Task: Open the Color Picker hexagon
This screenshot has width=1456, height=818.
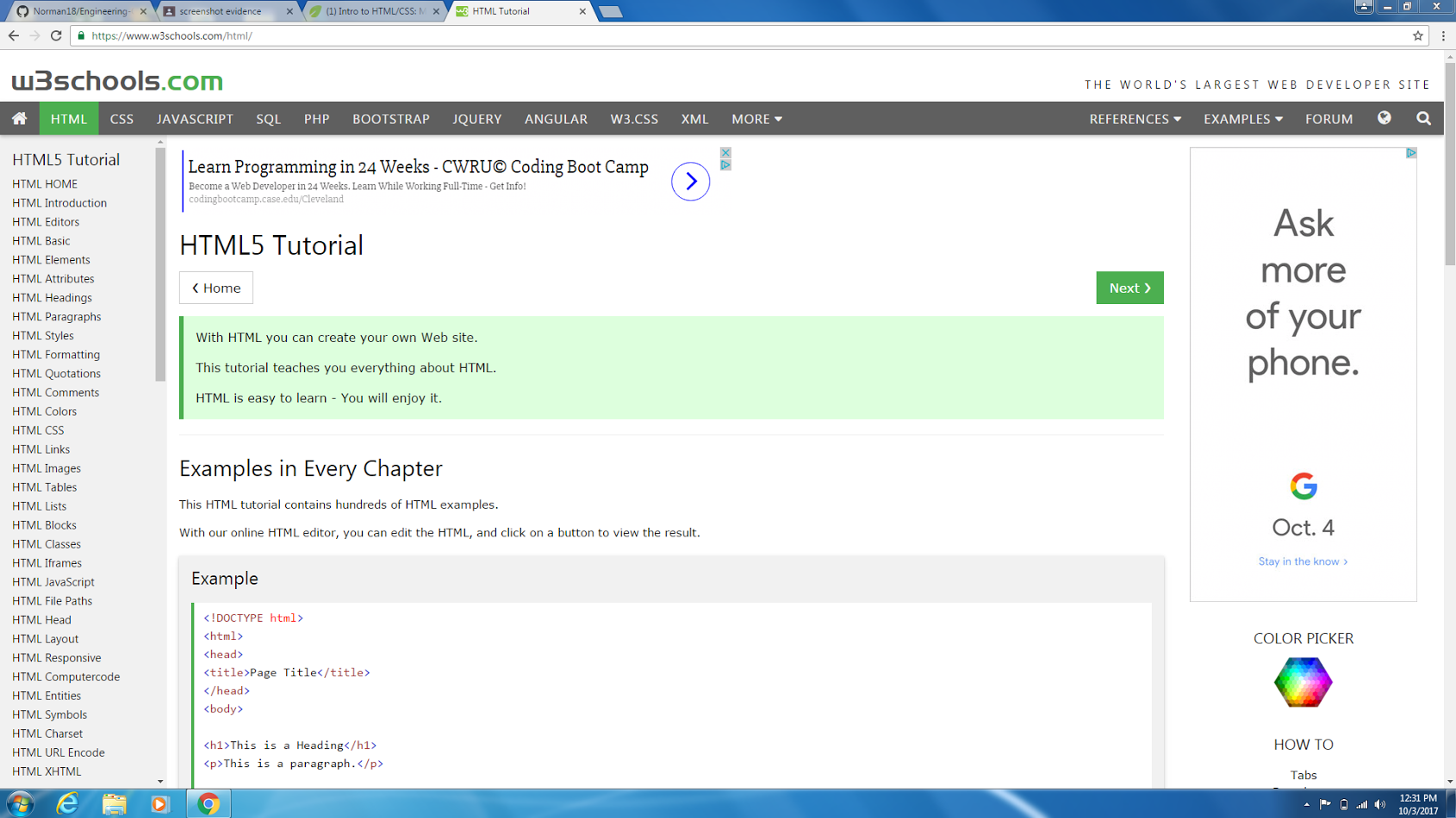Action: pos(1303,682)
